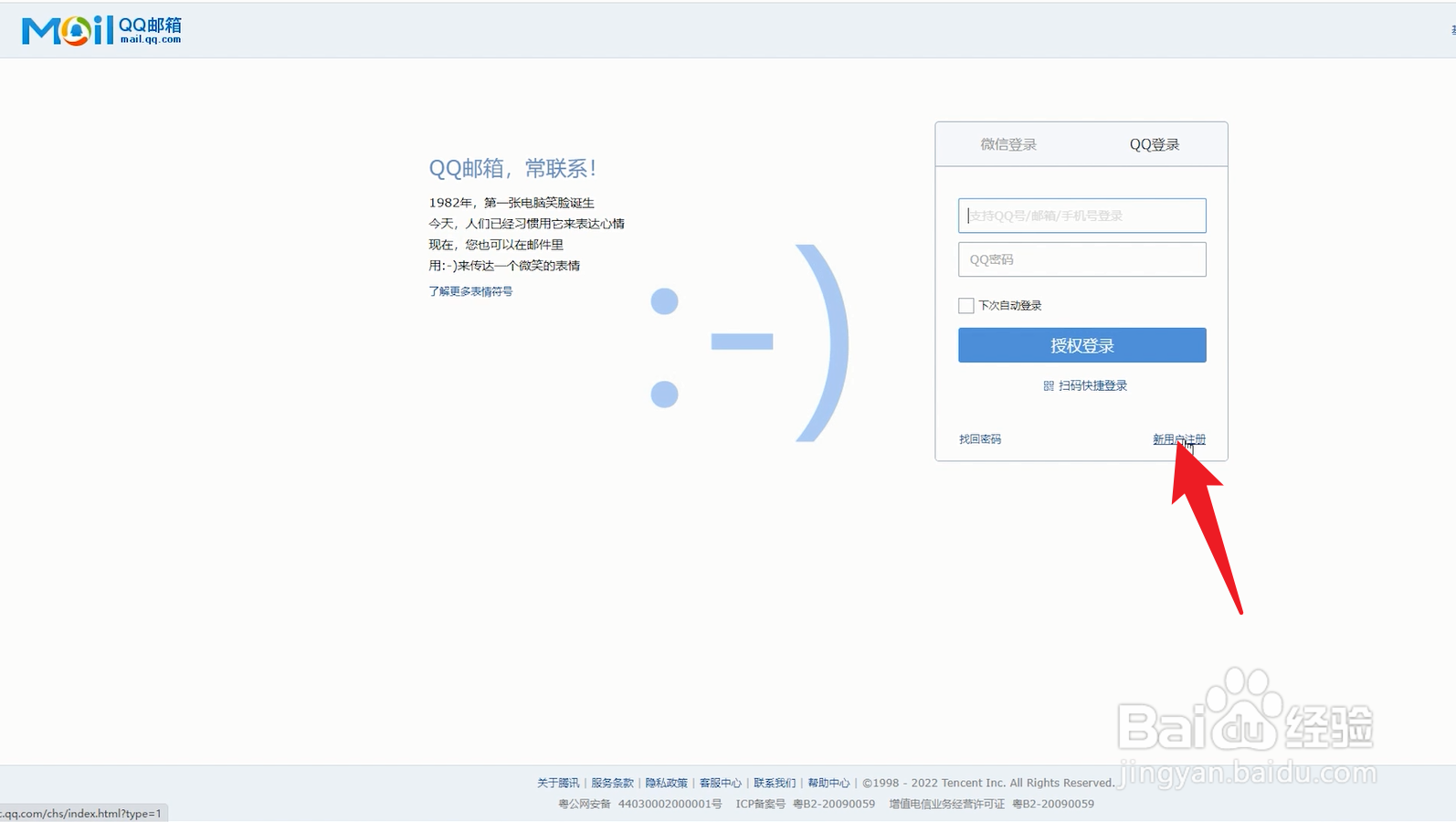Open the 找回密码 link
This screenshot has height=822, width=1456.
979,439
